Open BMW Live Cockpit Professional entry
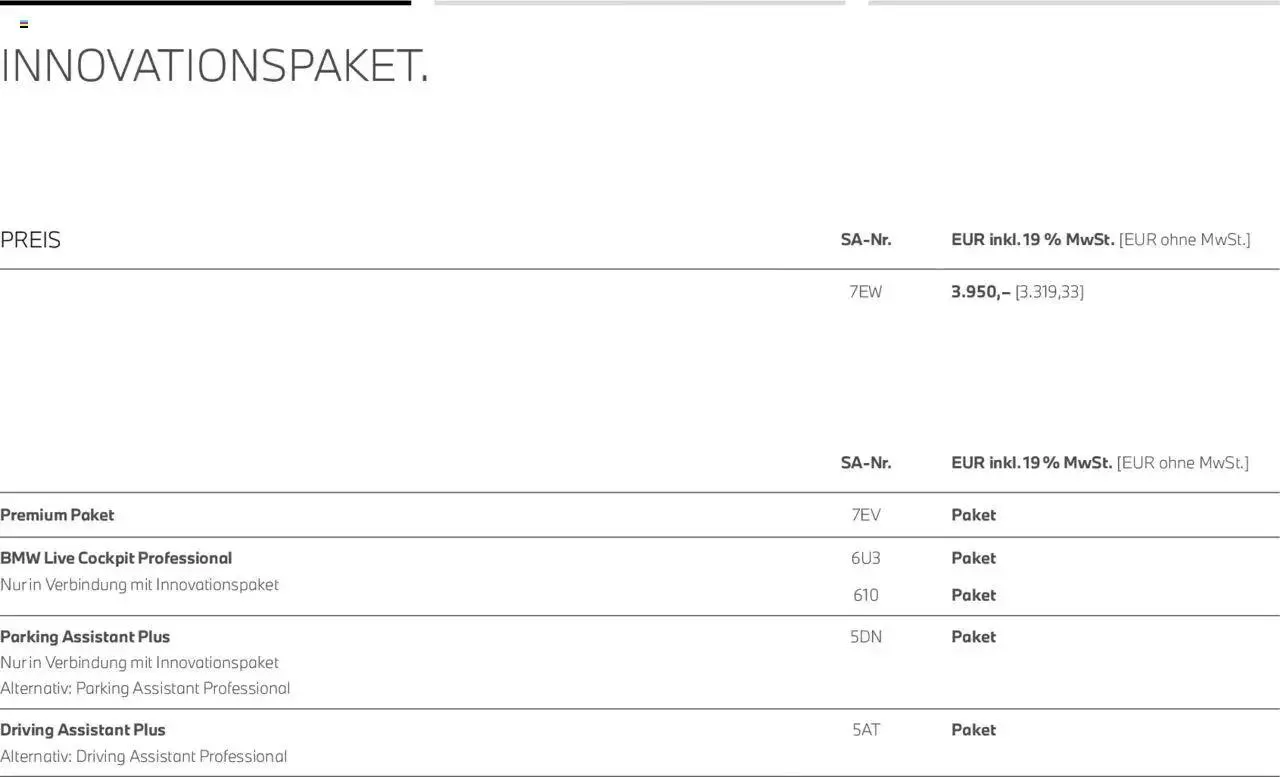The width and height of the screenshot is (1280, 777). (116, 558)
